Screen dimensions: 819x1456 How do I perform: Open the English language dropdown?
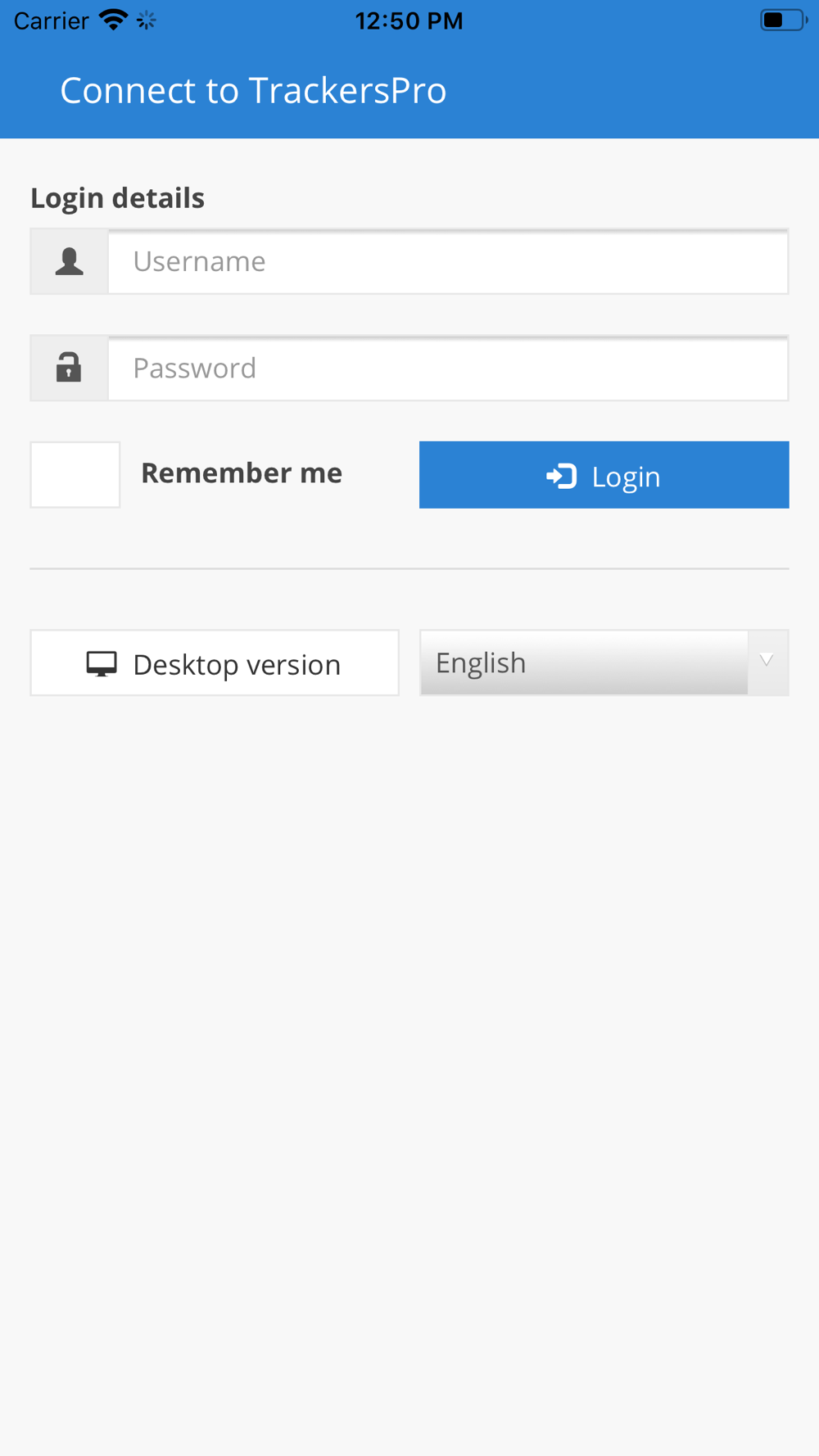coord(604,662)
